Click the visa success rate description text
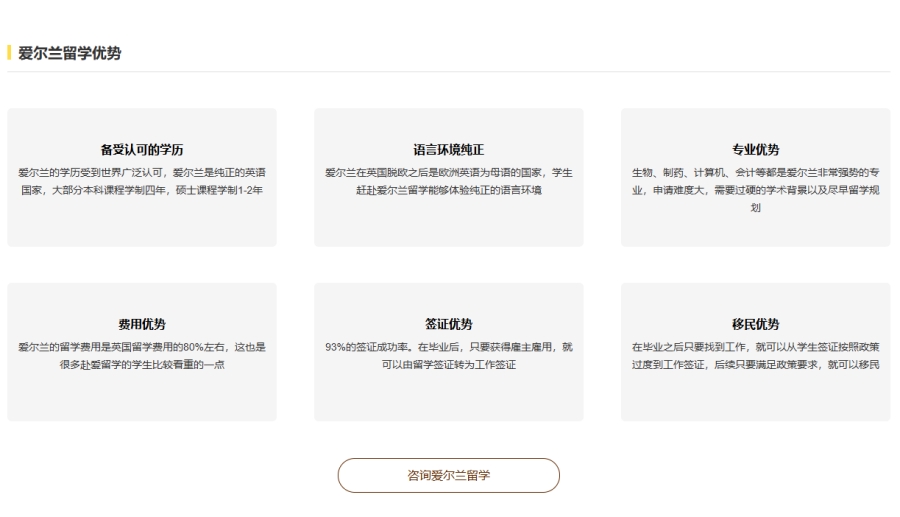Screen dimensions: 900x517 pos(448,355)
